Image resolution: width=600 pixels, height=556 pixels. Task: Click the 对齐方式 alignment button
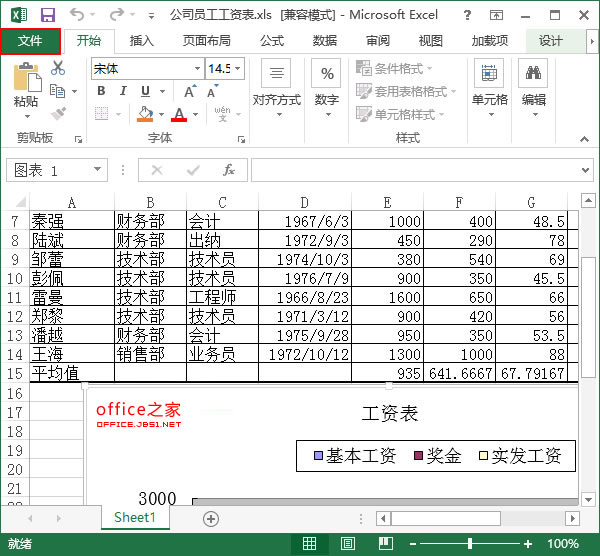click(x=276, y=85)
